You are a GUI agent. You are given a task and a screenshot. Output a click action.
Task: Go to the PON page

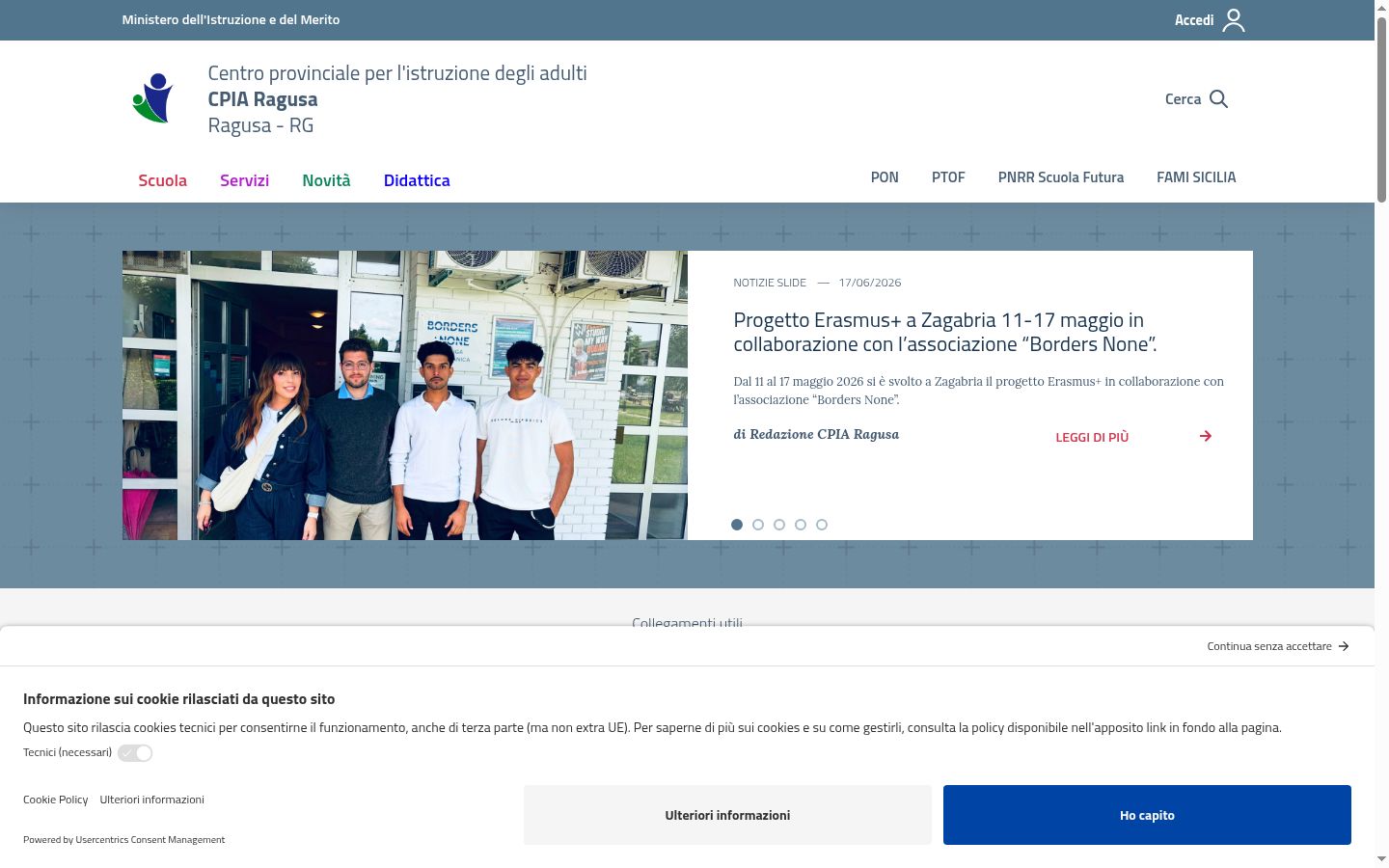coord(885,177)
